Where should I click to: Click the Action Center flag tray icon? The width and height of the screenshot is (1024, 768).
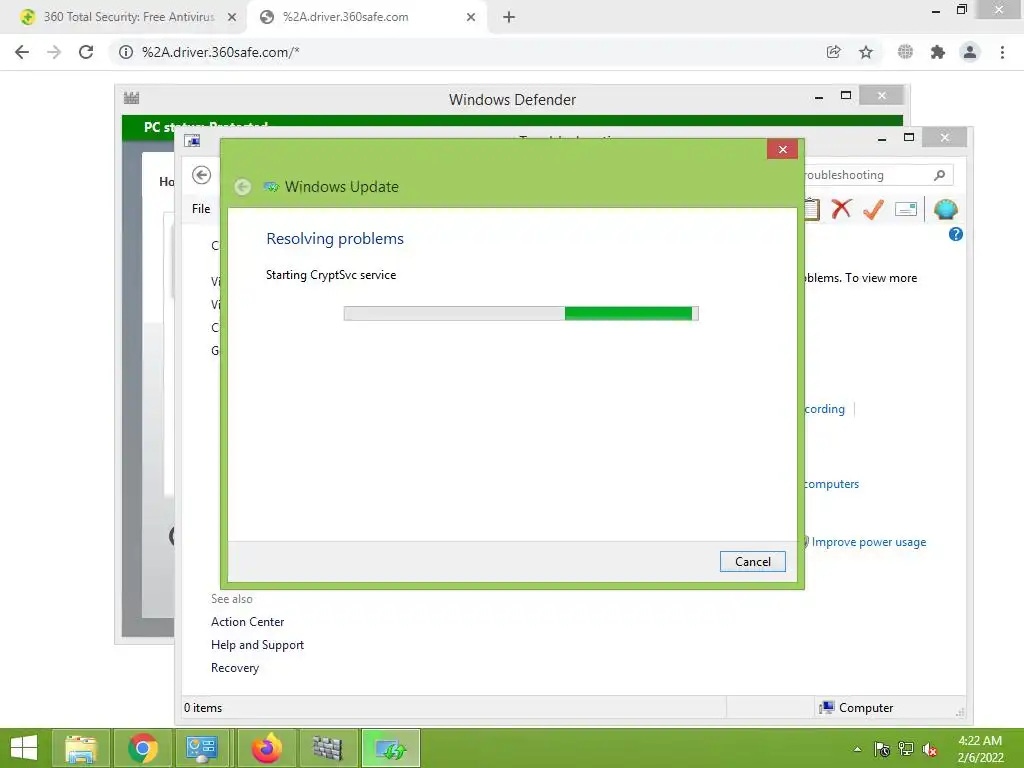[882, 749]
